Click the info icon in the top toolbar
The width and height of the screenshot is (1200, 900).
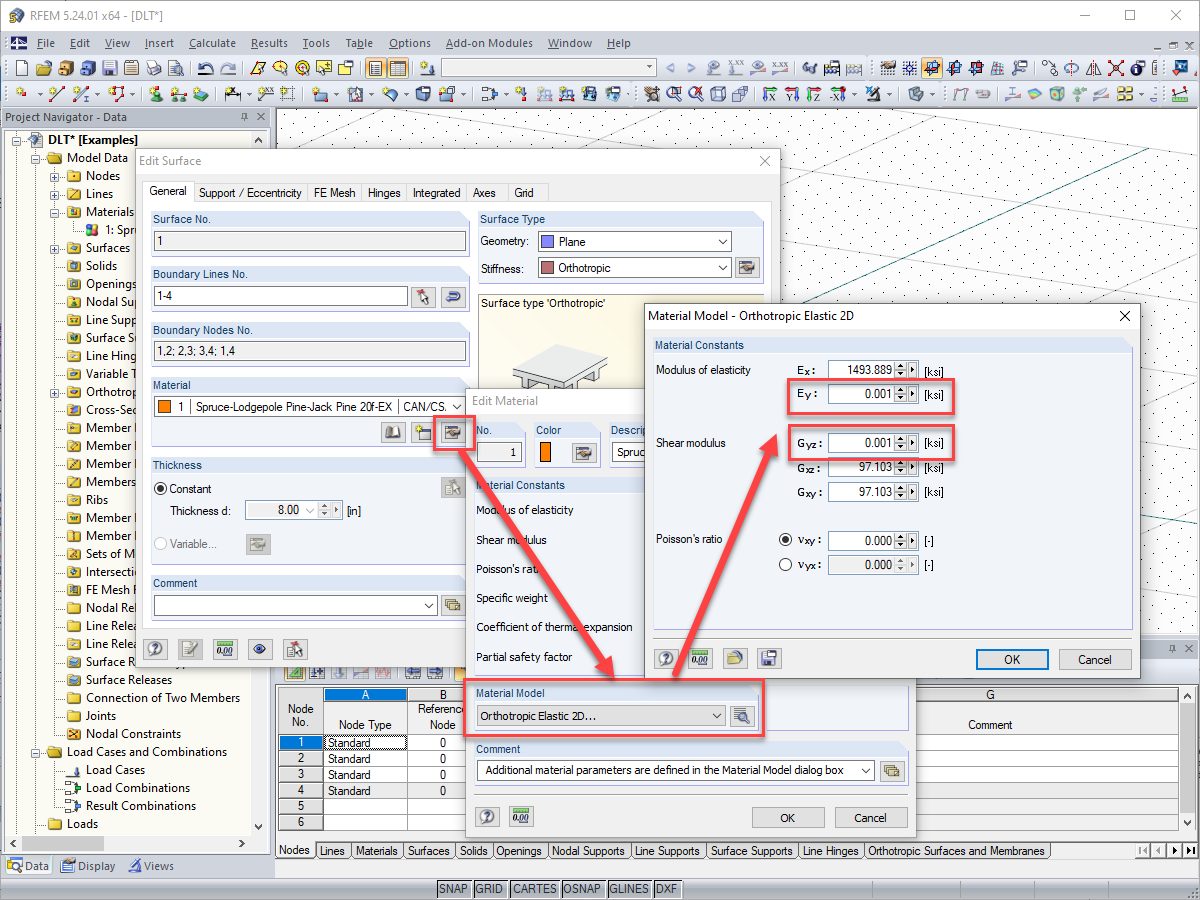point(1137,68)
